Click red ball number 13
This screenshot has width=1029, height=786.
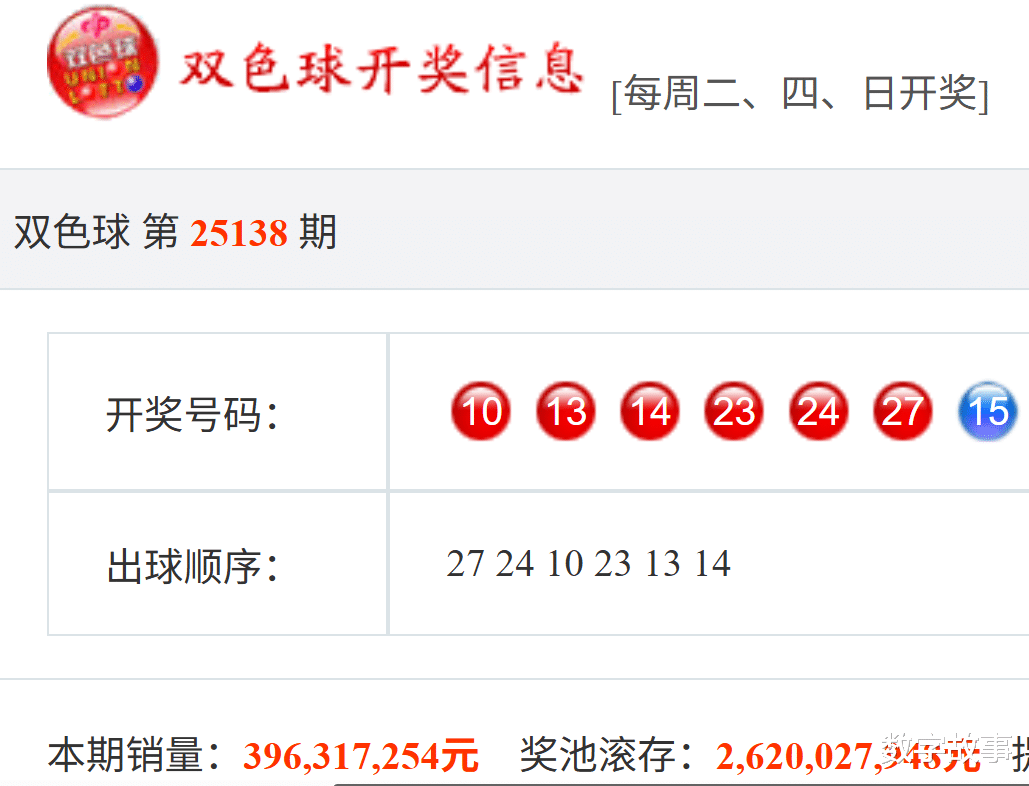click(x=566, y=411)
